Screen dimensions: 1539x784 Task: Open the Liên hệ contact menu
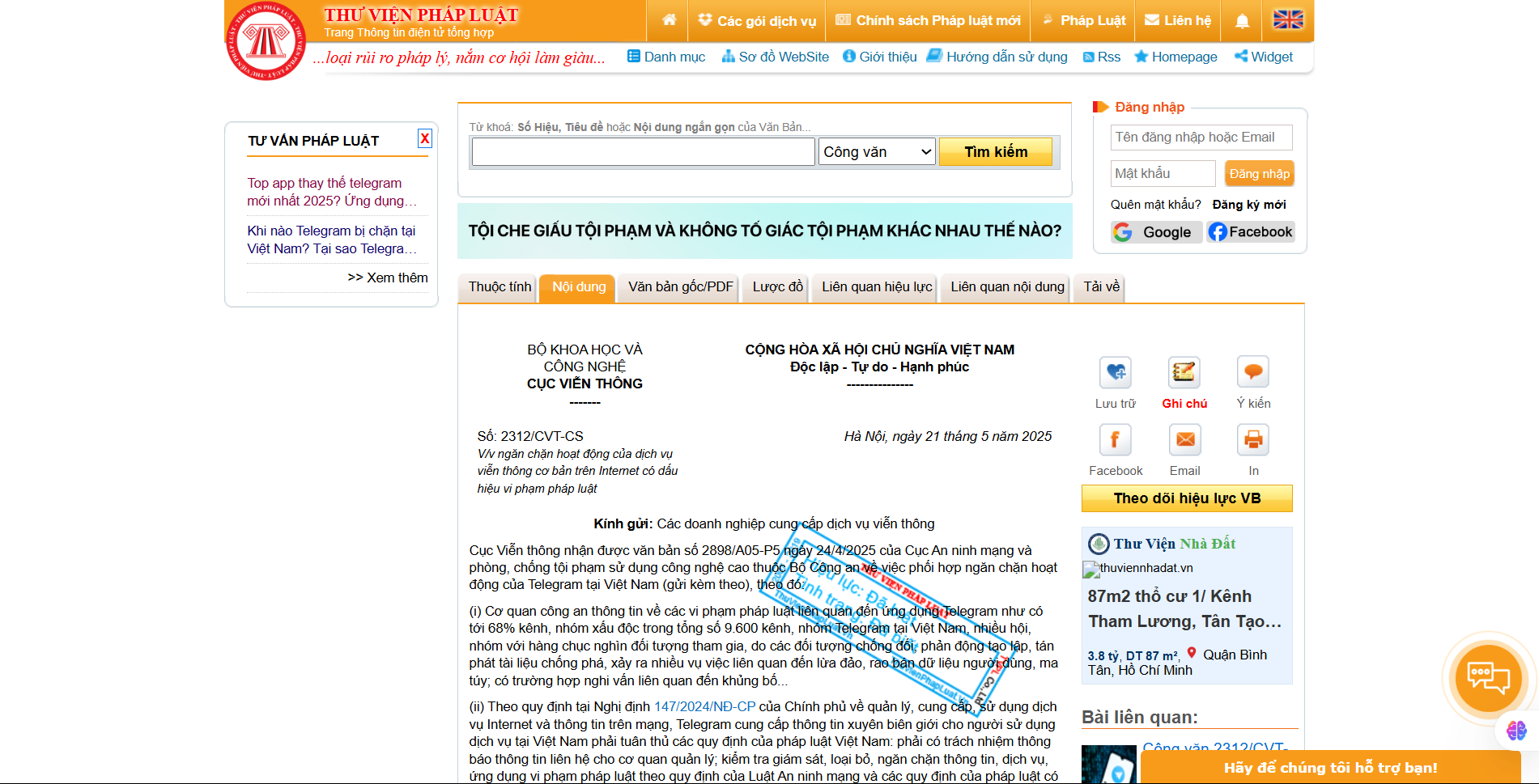(1178, 21)
